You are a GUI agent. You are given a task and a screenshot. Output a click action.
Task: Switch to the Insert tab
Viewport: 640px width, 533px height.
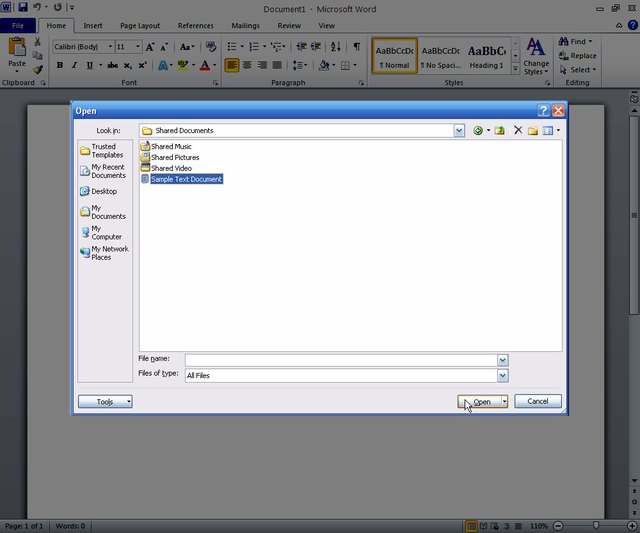[x=93, y=25]
